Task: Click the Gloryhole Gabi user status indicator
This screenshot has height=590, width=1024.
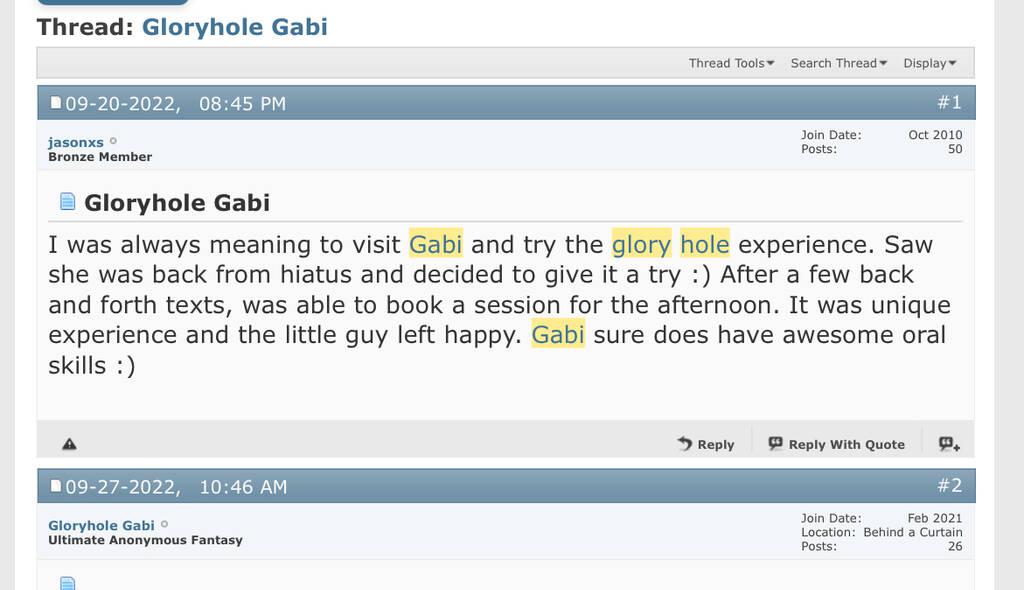Action: (164, 524)
